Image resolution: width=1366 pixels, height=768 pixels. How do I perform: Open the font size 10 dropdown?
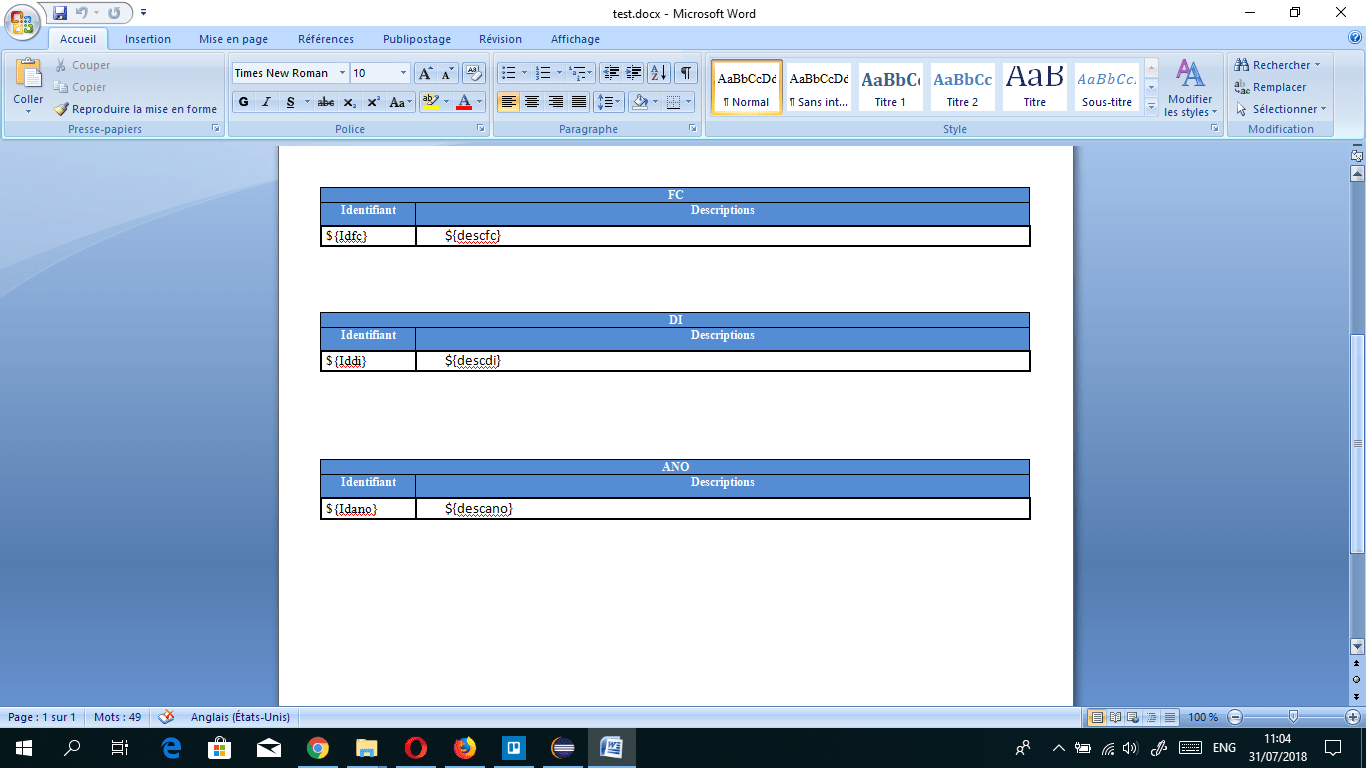point(404,72)
